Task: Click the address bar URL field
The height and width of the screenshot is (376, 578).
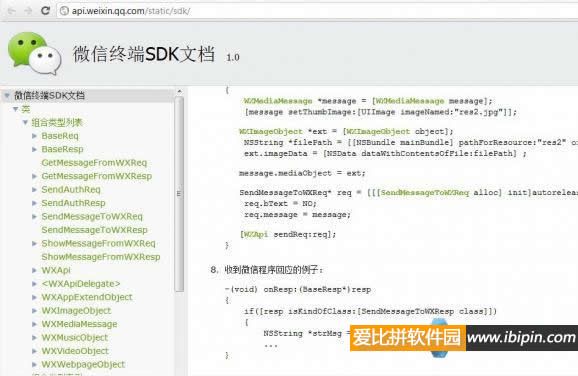Action: [317, 11]
